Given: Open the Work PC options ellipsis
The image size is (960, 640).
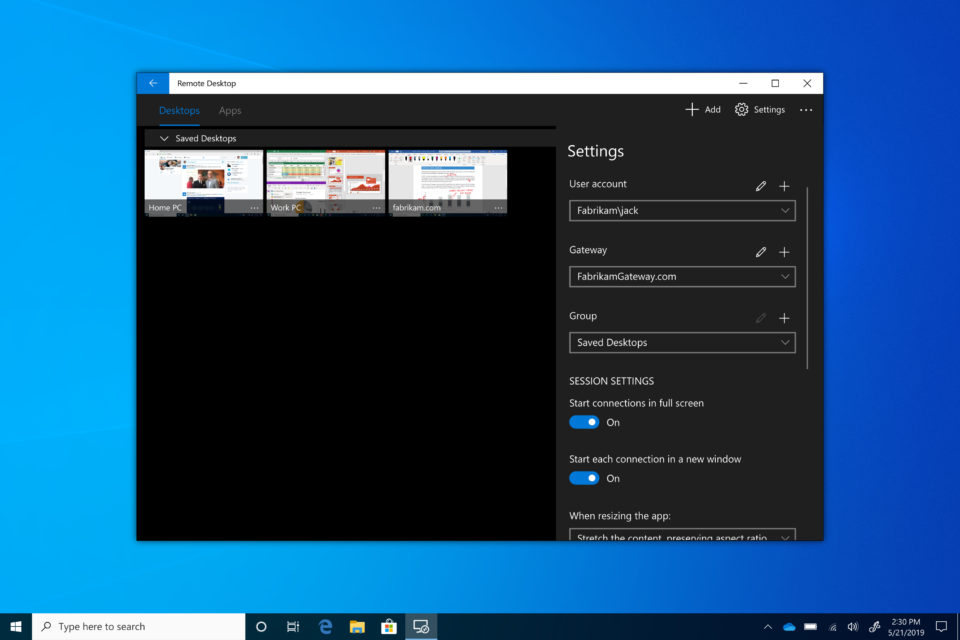Looking at the screenshot, I should pyautogui.click(x=377, y=208).
